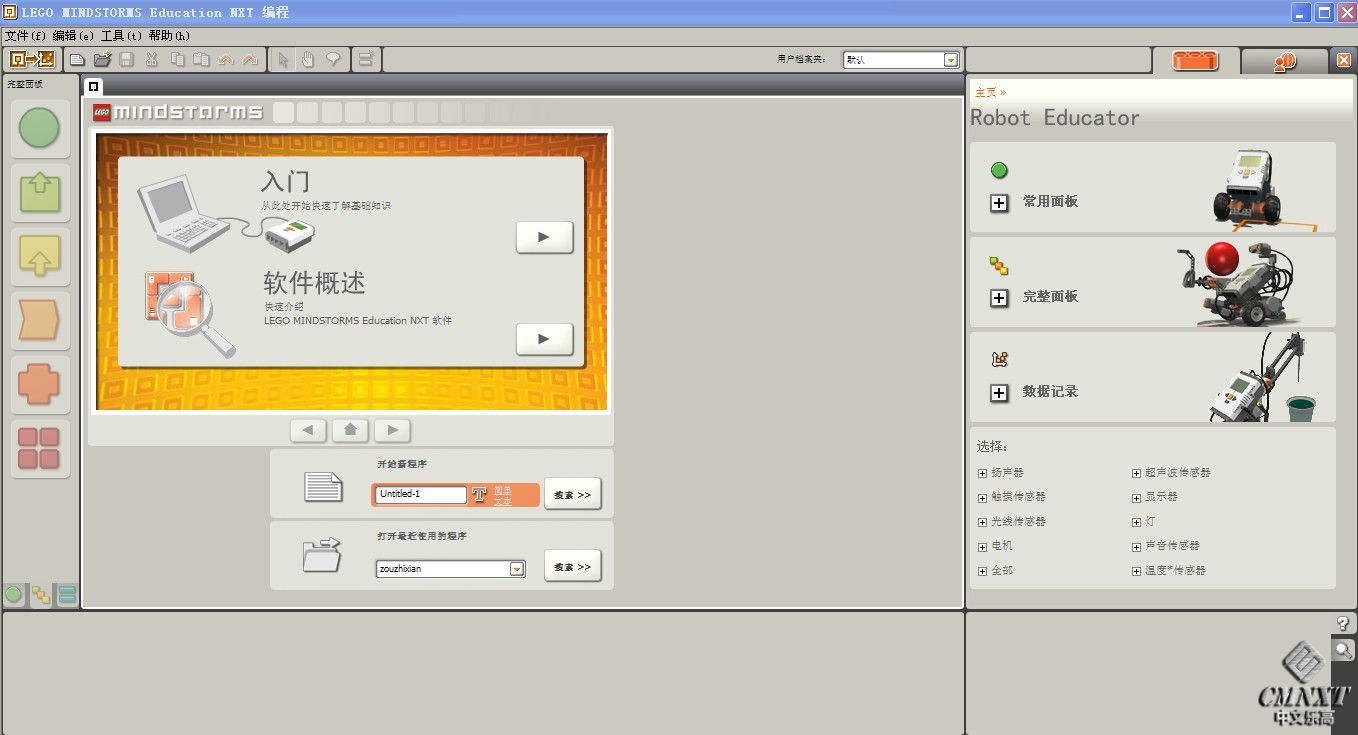The width and height of the screenshot is (1358, 735).
Task: Click the Untitled-1 program name field
Action: [420, 494]
